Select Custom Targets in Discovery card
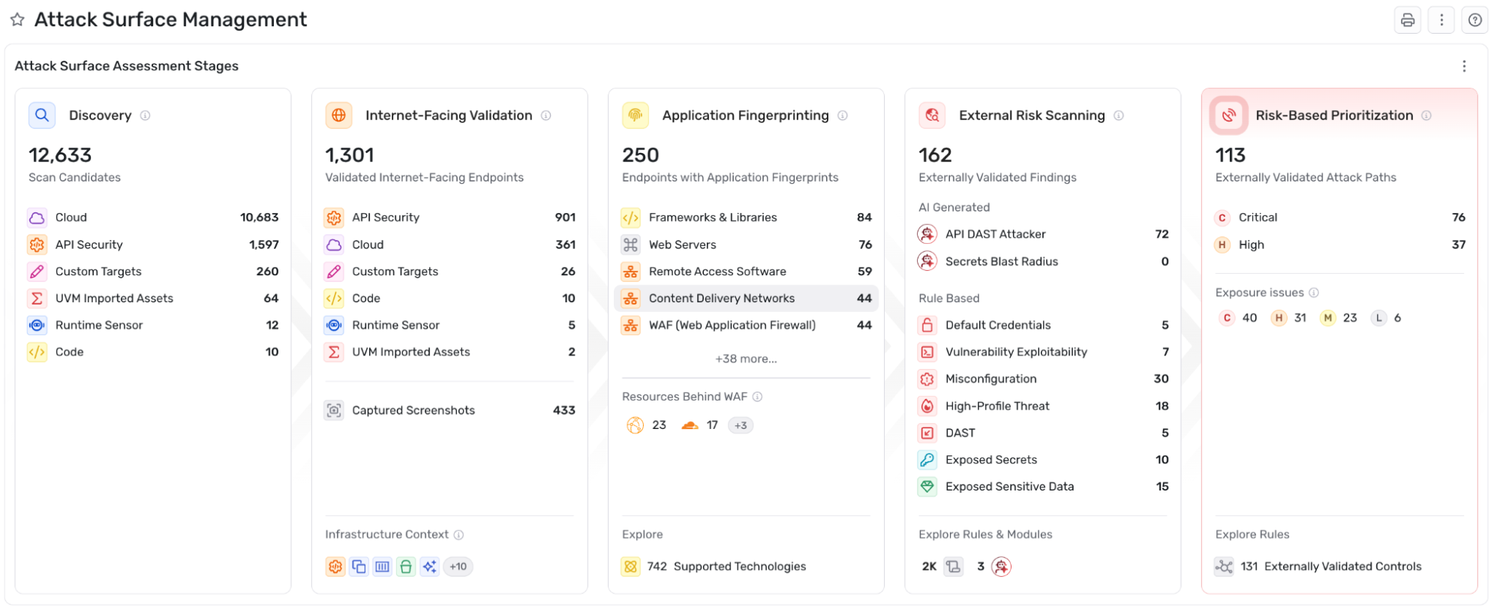 tap(153, 271)
